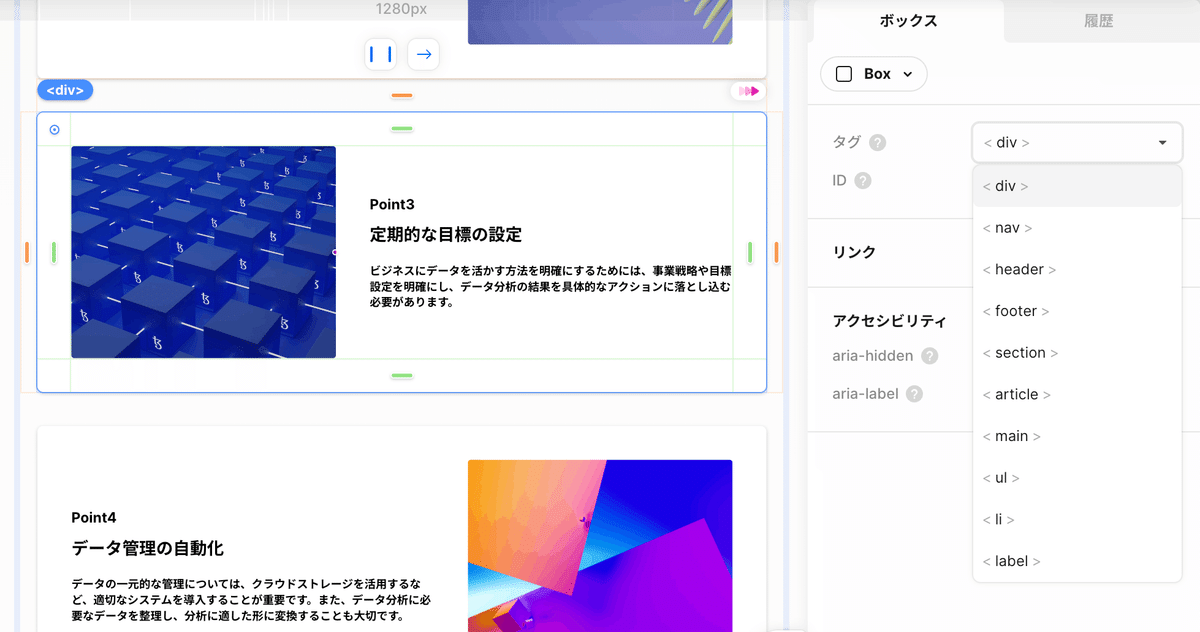Open the Box type dropdown
Image resolution: width=1200 pixels, height=632 pixels.
[874, 74]
